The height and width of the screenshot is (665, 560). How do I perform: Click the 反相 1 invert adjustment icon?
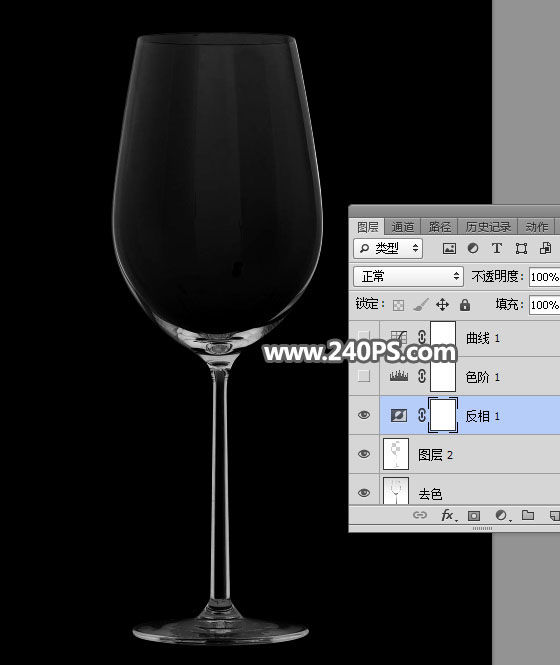(x=399, y=415)
